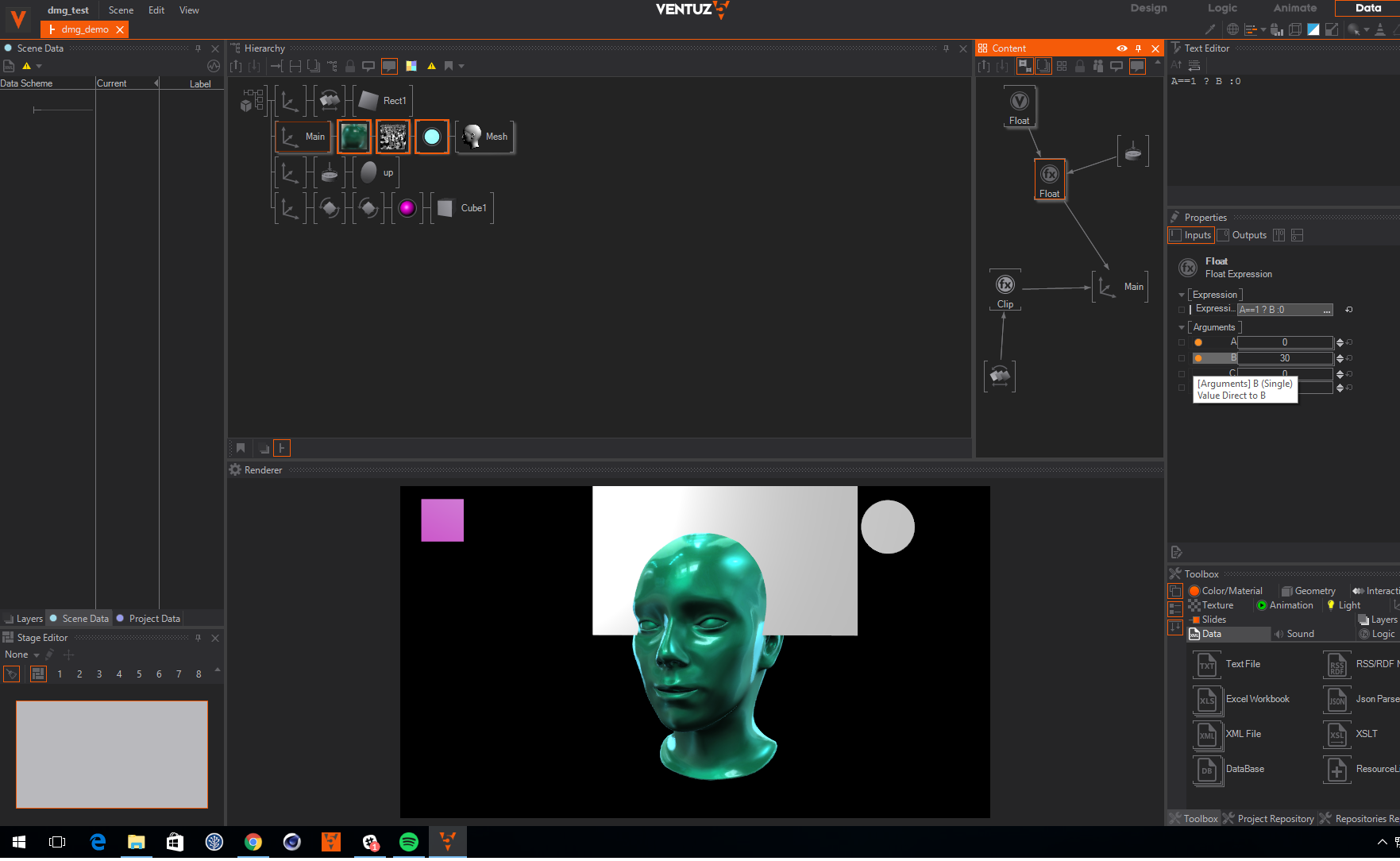The width and height of the screenshot is (1400, 861).
Task: Click the Cube1 node in Hierarchy
Action: [462, 208]
